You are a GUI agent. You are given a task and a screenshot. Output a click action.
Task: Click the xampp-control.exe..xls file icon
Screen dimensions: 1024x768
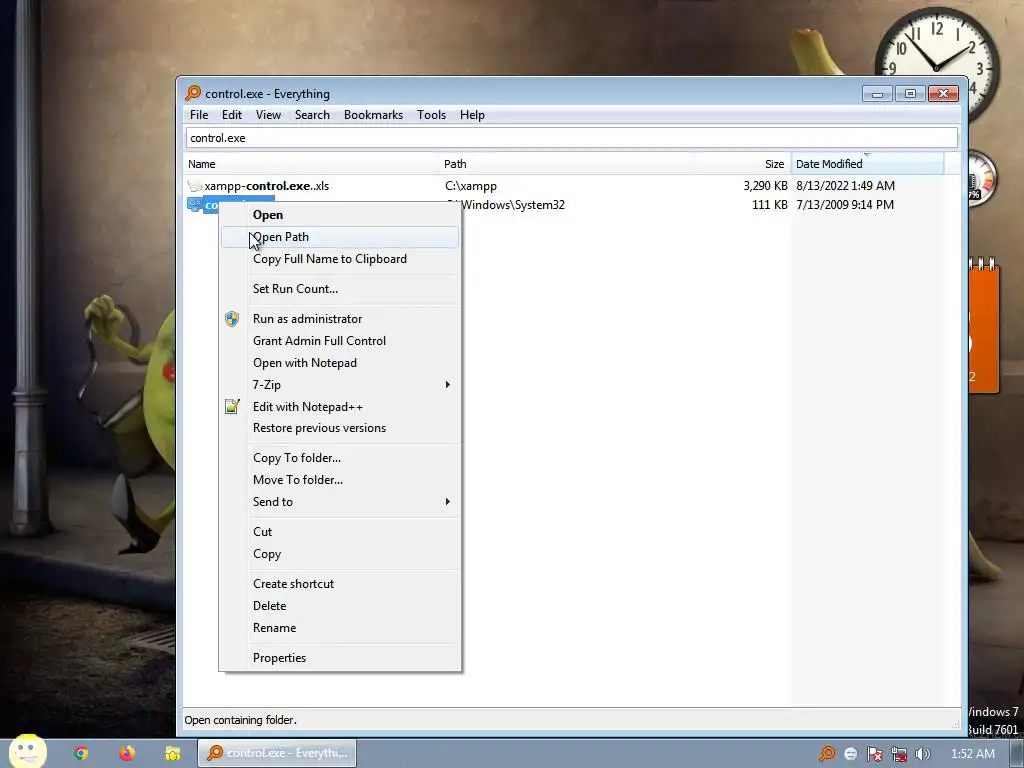(195, 186)
